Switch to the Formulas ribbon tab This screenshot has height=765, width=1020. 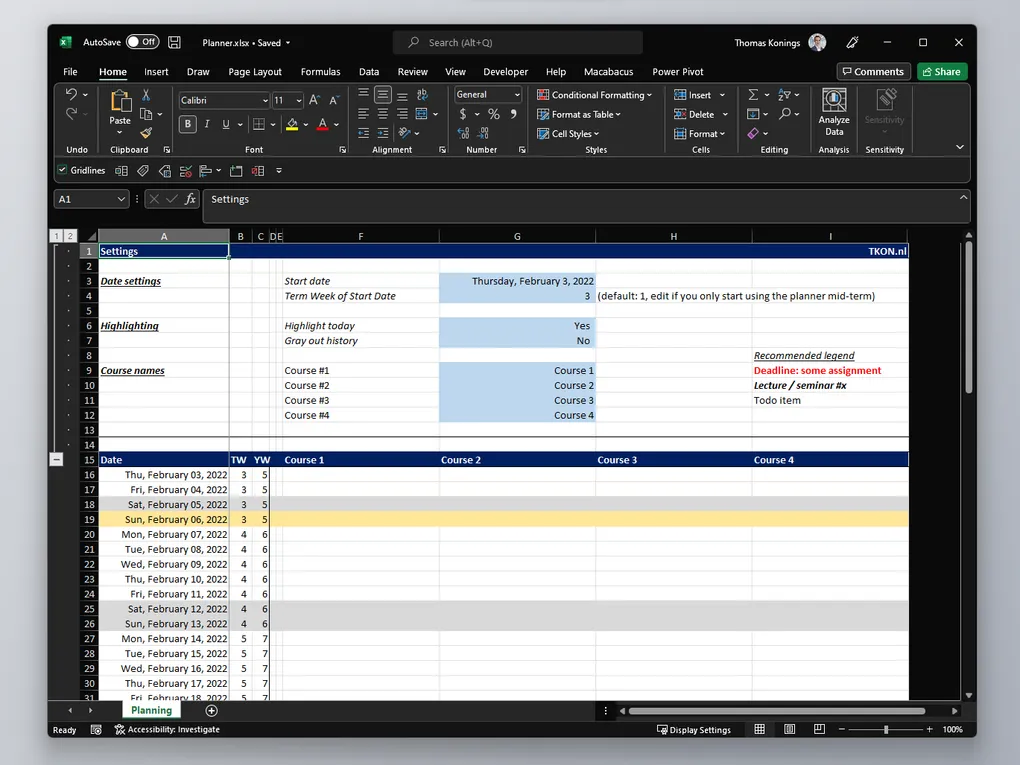point(320,71)
